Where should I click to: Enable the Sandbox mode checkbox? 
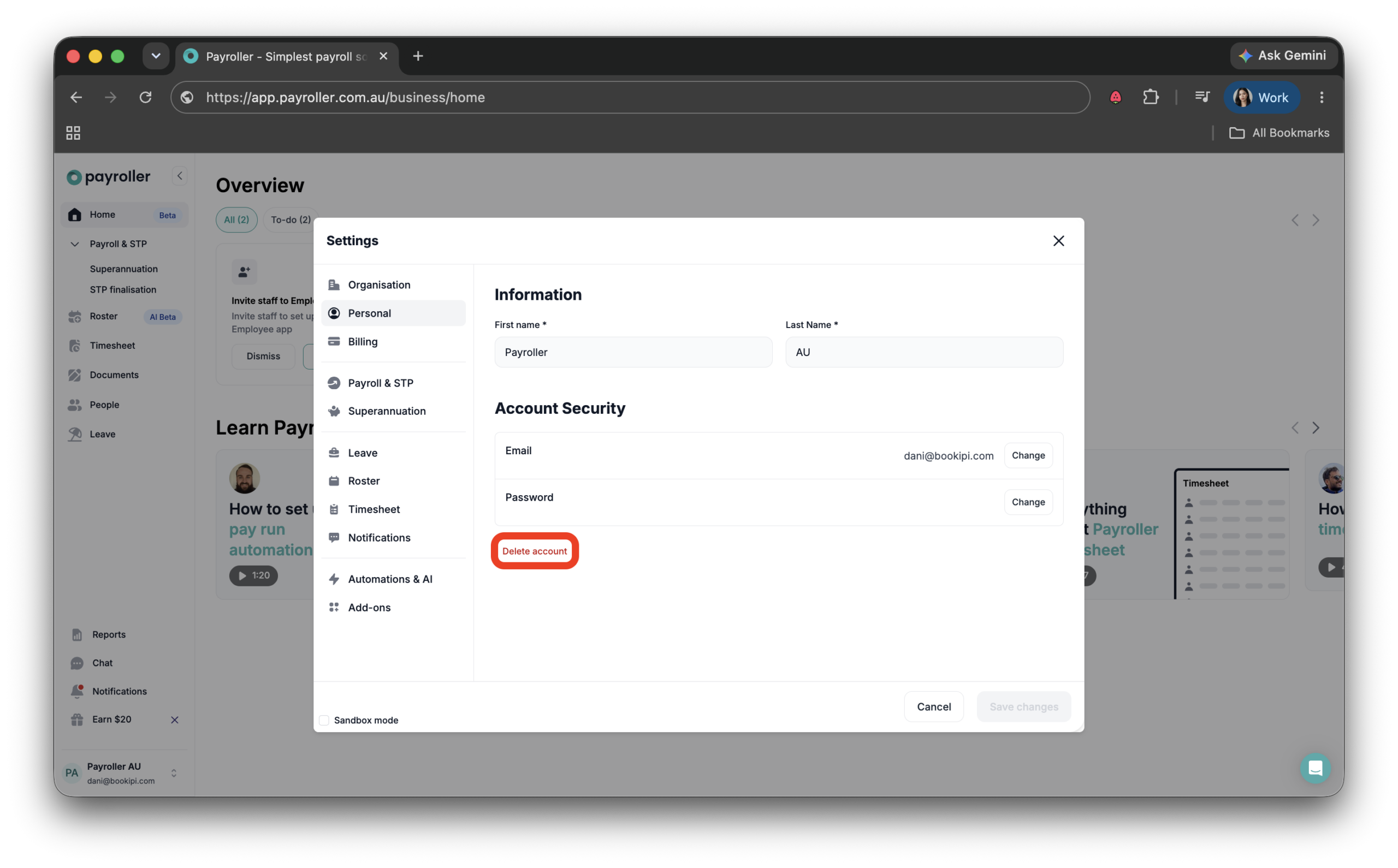point(324,721)
